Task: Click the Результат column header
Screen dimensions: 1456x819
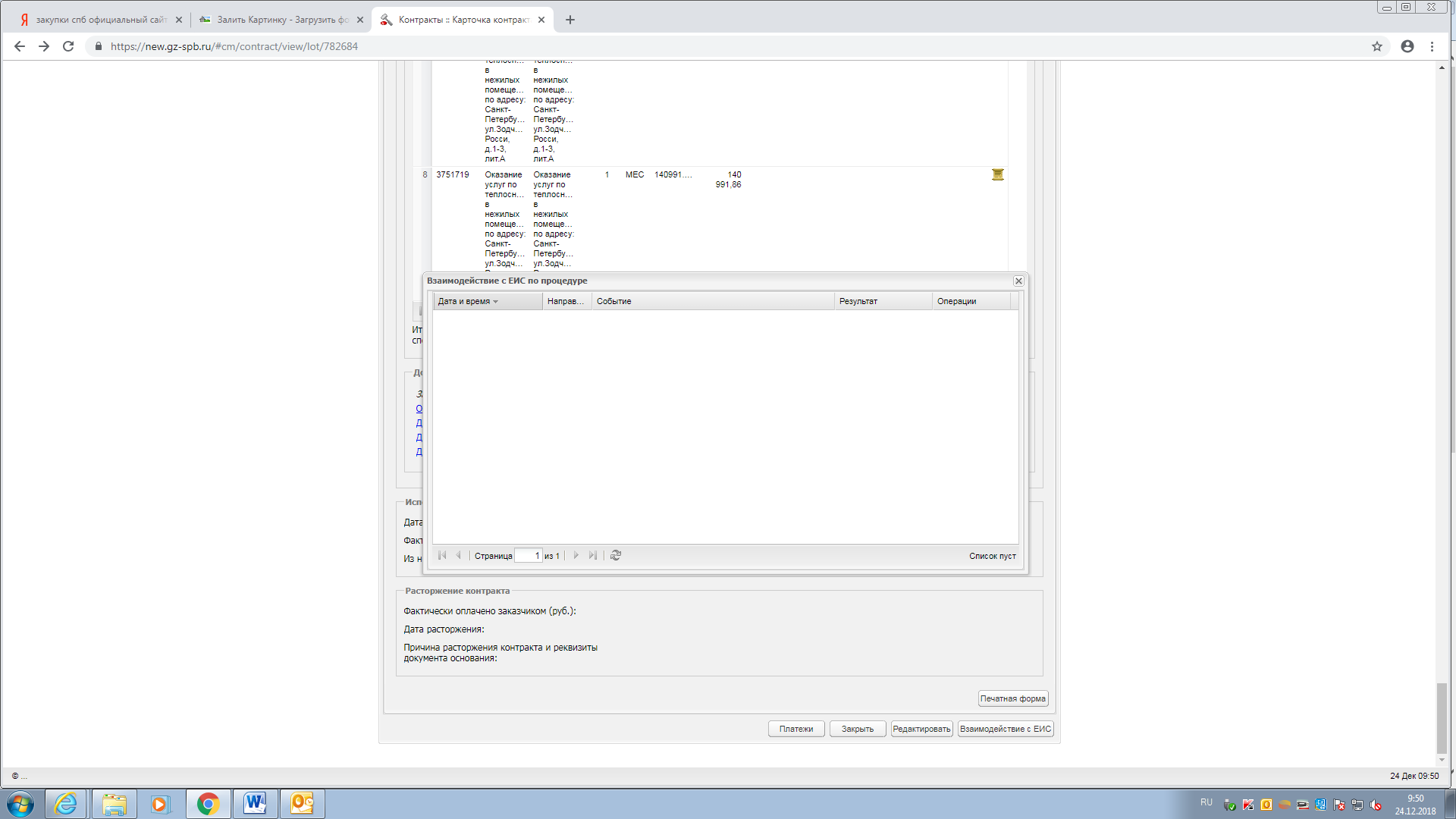Action: click(x=883, y=301)
